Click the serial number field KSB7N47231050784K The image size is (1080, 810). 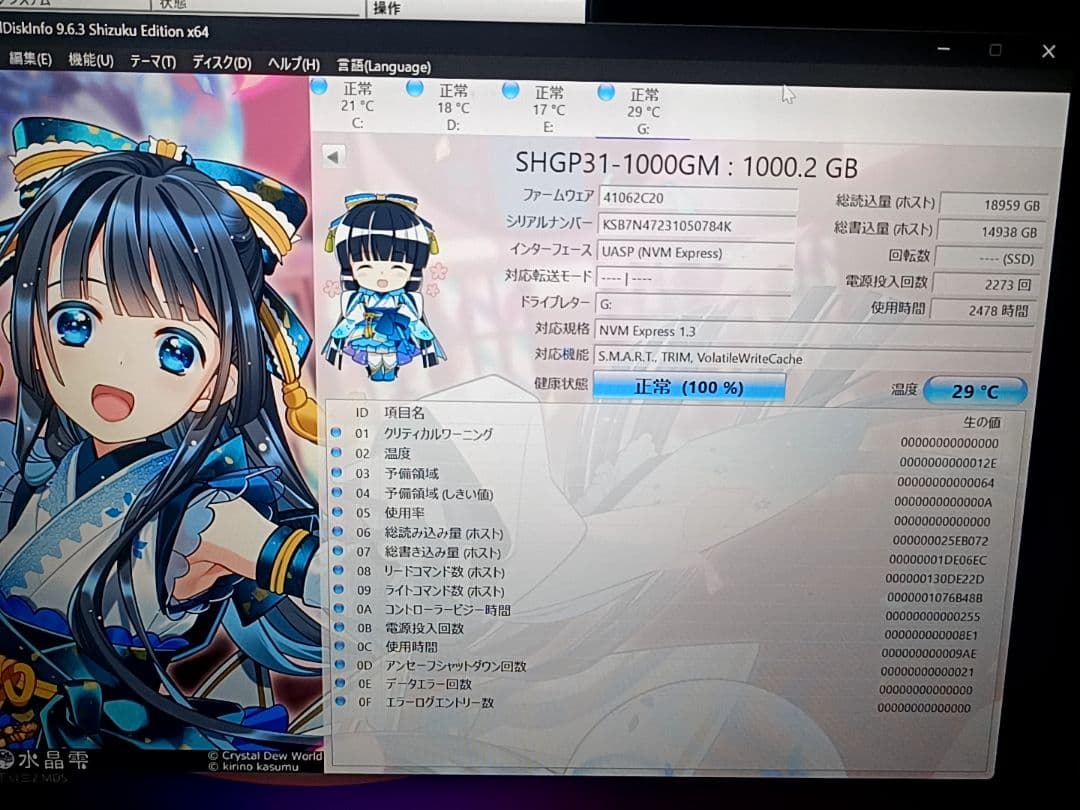click(696, 225)
